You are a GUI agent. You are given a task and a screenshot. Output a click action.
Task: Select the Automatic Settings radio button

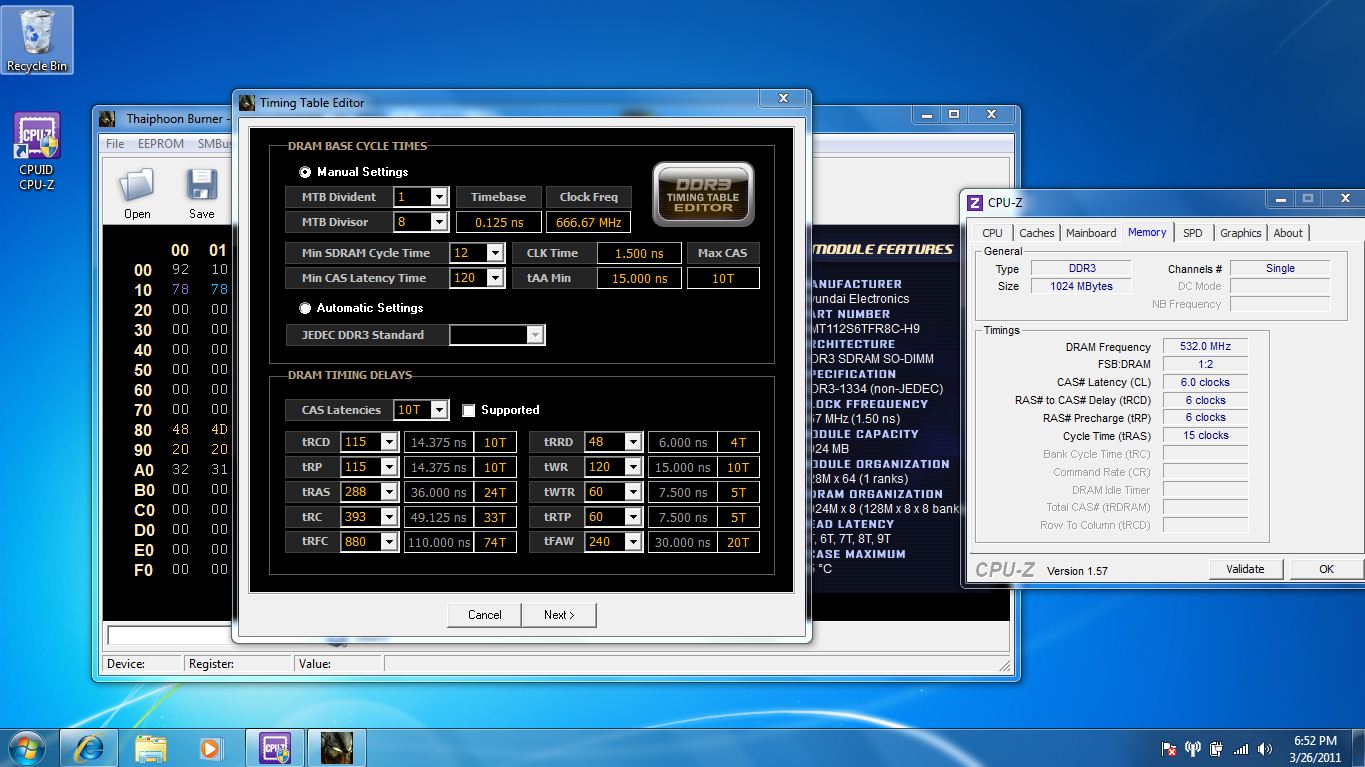point(305,308)
